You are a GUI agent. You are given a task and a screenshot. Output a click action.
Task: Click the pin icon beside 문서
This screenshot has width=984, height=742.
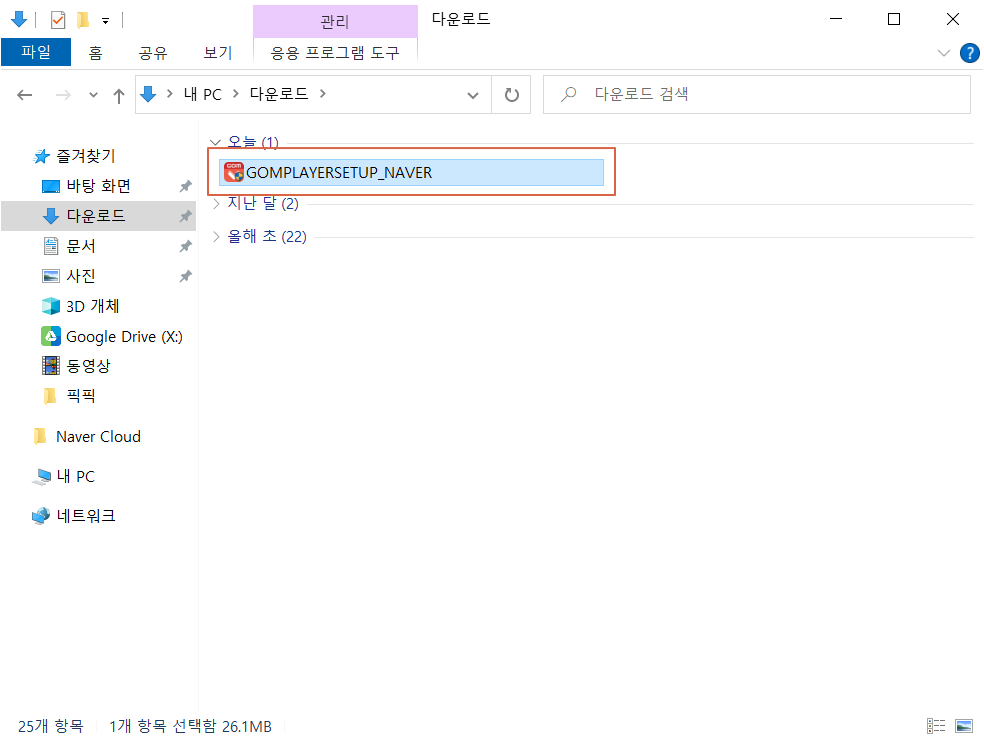pyautogui.click(x=185, y=246)
